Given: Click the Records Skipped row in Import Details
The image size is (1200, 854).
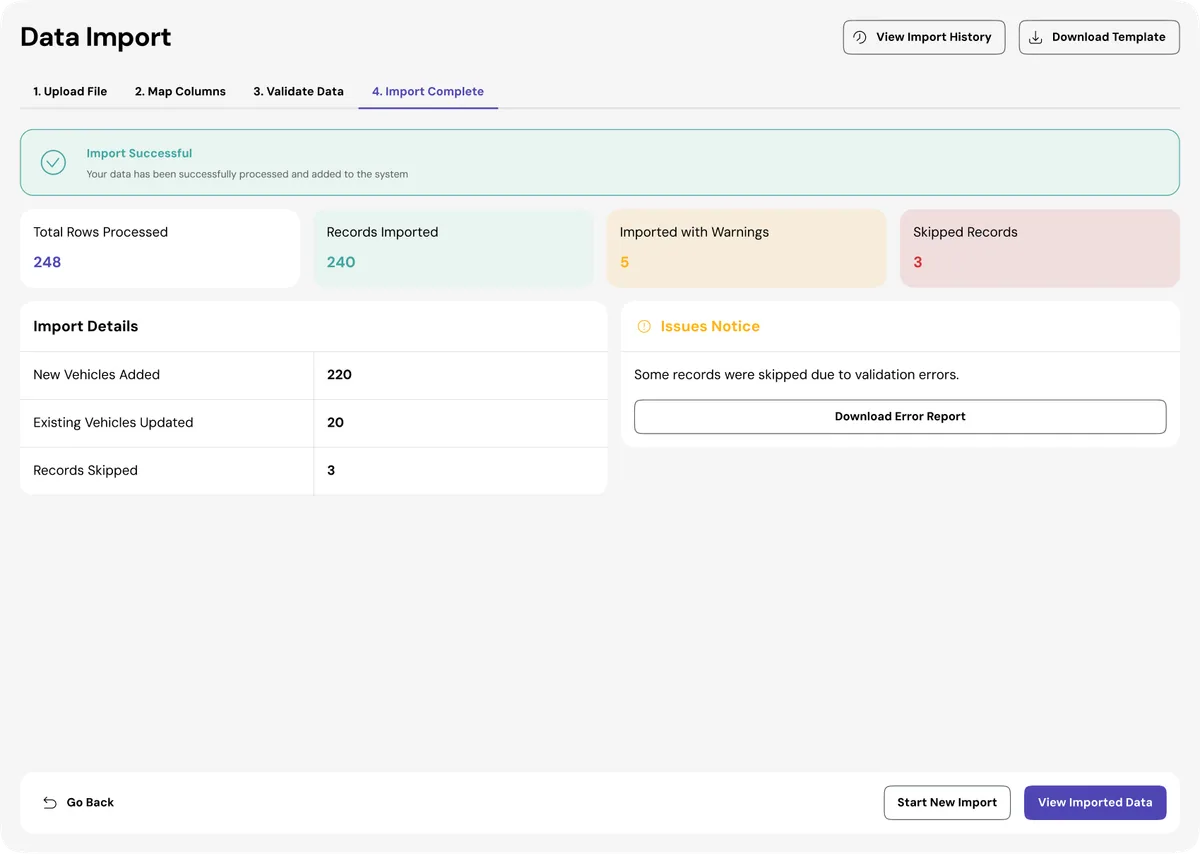Looking at the screenshot, I should click(x=313, y=470).
